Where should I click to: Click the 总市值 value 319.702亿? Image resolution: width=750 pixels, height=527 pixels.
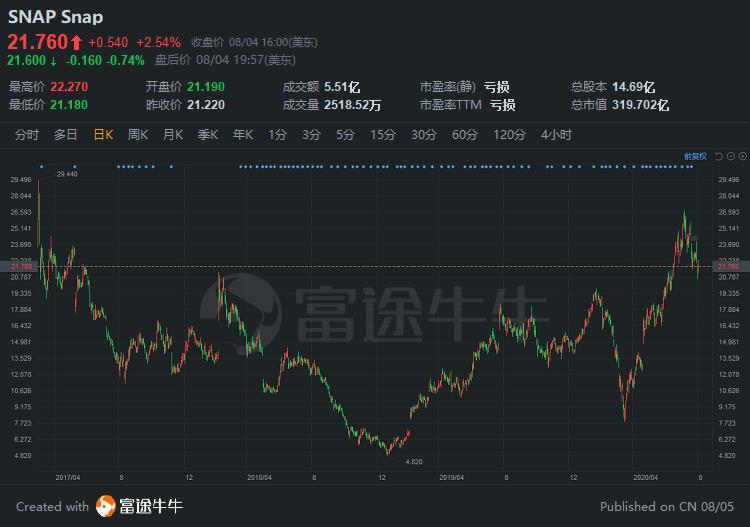[x=640, y=105]
